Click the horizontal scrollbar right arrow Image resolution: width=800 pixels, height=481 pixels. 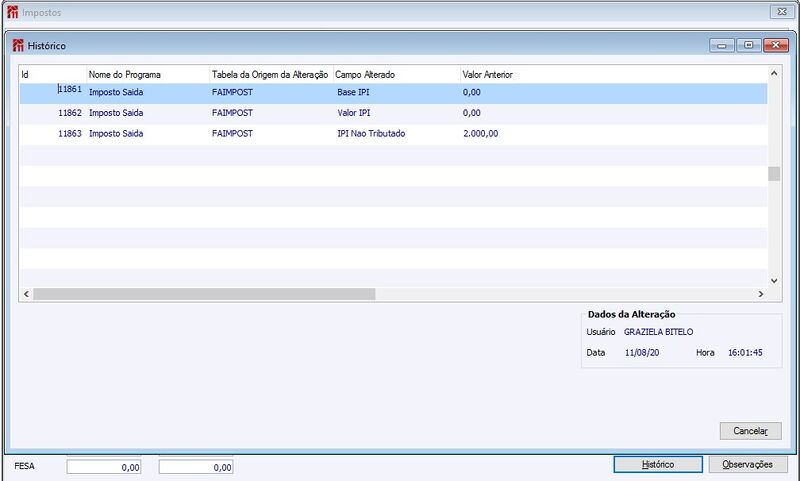coord(761,294)
